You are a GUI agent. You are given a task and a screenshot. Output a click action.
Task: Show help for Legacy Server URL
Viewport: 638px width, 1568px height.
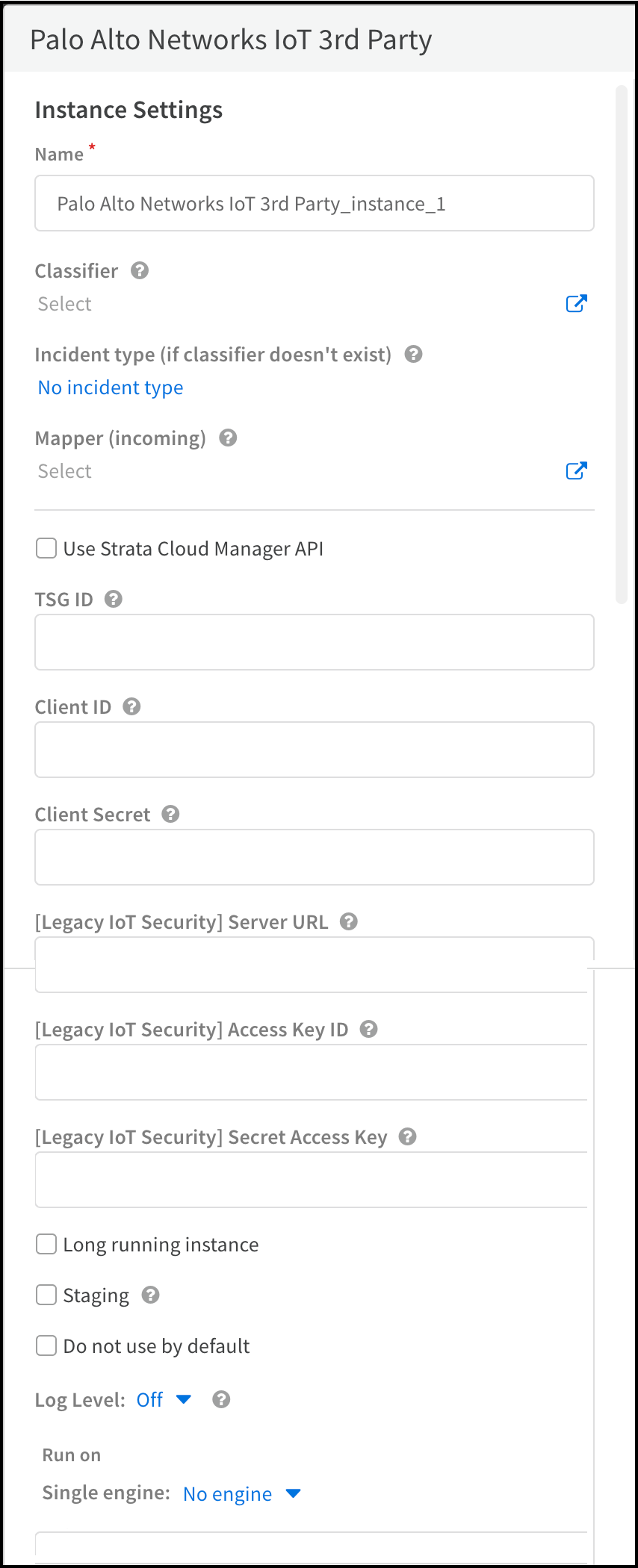(349, 921)
